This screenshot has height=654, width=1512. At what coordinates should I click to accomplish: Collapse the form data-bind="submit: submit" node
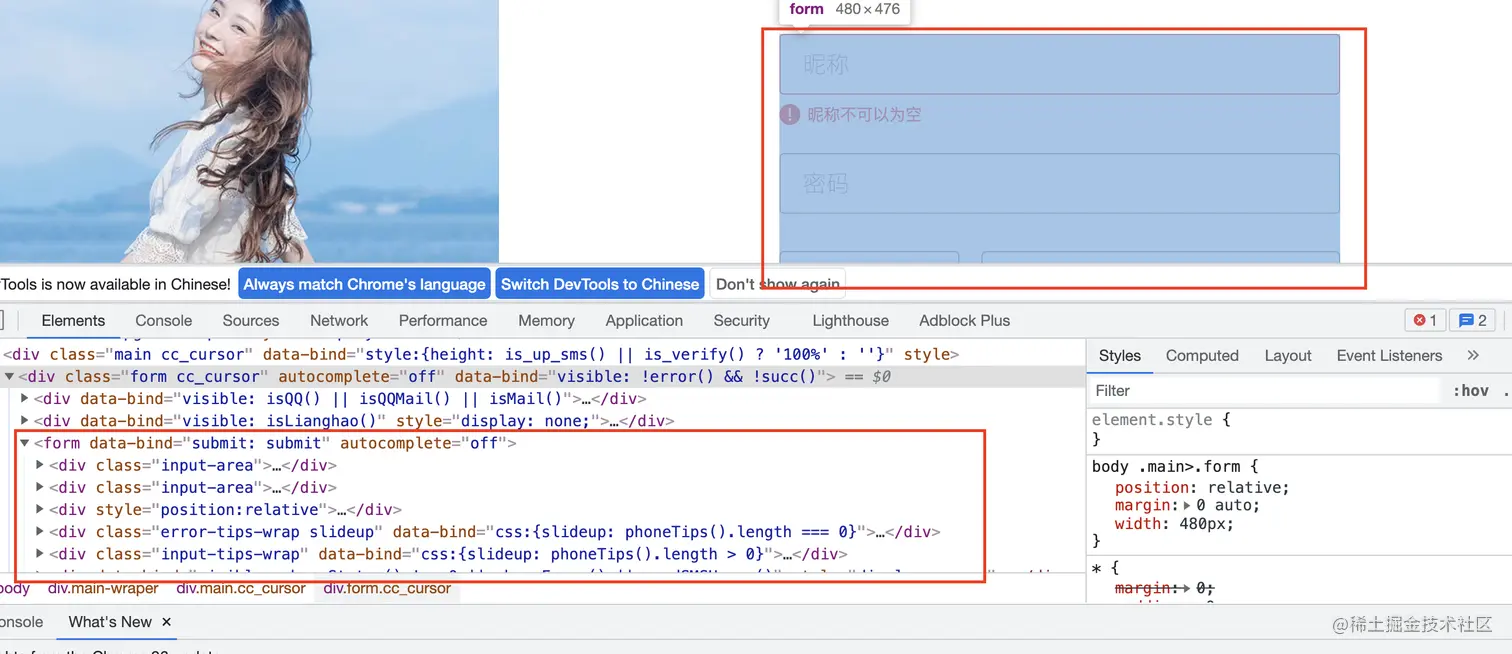pos(26,443)
